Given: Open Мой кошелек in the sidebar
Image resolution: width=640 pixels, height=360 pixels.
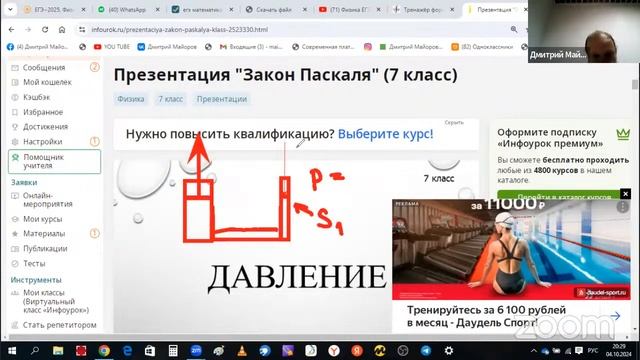Looking at the screenshot, I should 47,82.
